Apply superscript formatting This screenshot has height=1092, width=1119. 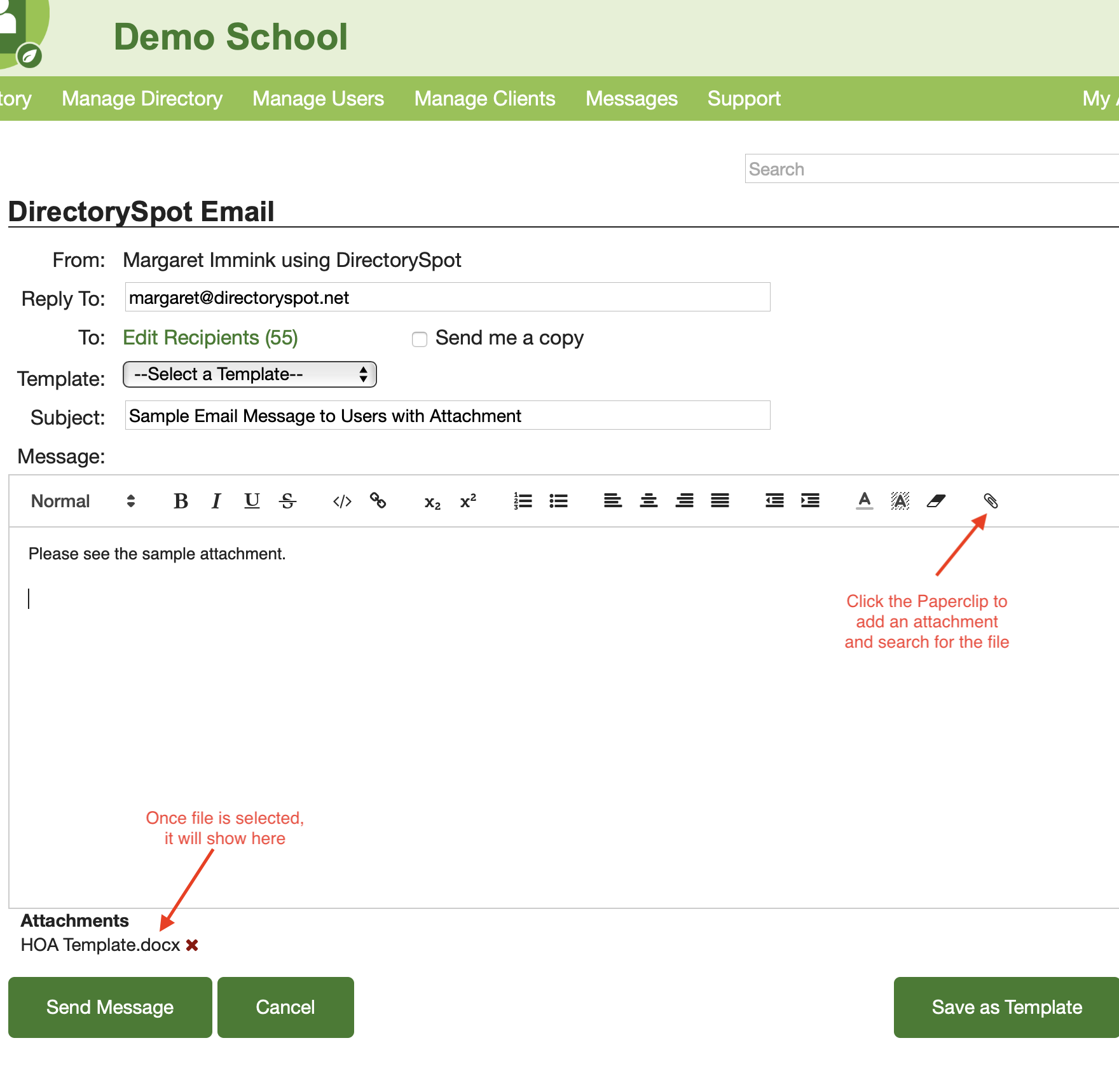[468, 501]
